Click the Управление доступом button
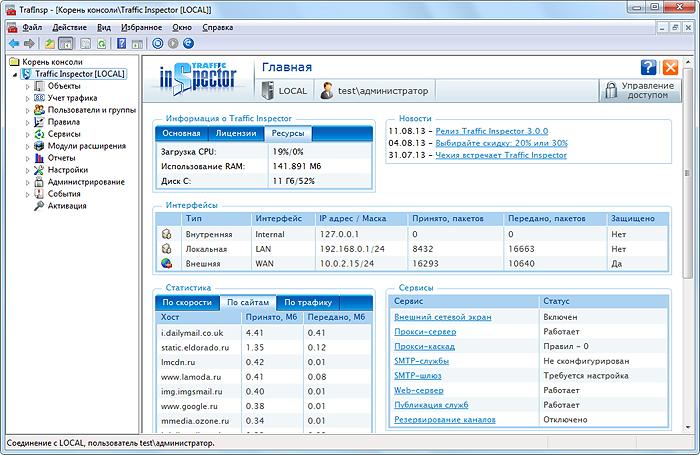This screenshot has height=455, width=700. [x=640, y=90]
